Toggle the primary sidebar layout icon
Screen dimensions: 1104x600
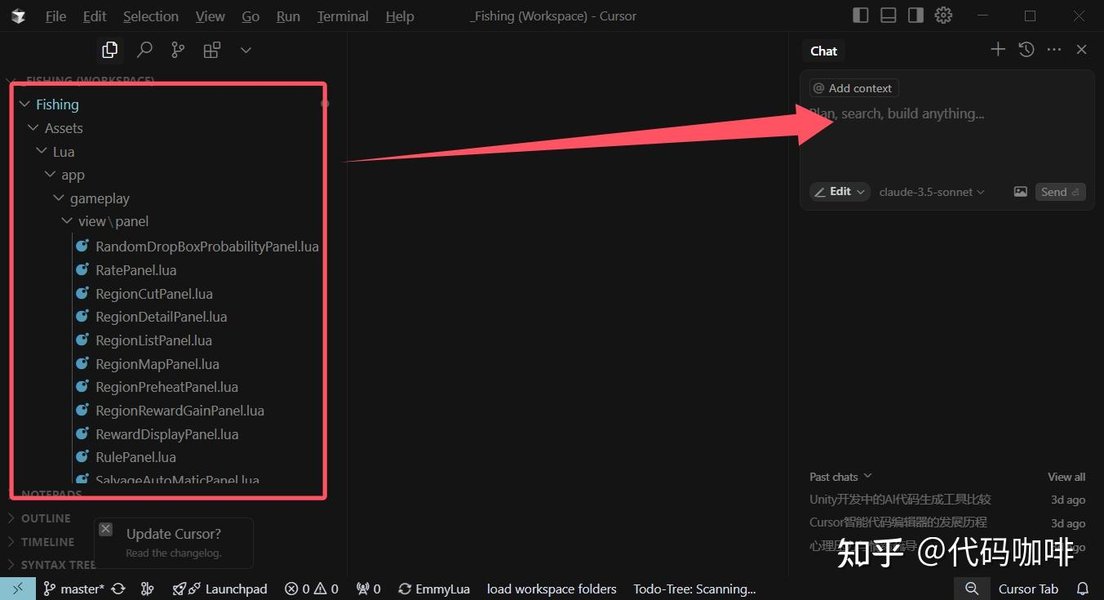pos(860,15)
